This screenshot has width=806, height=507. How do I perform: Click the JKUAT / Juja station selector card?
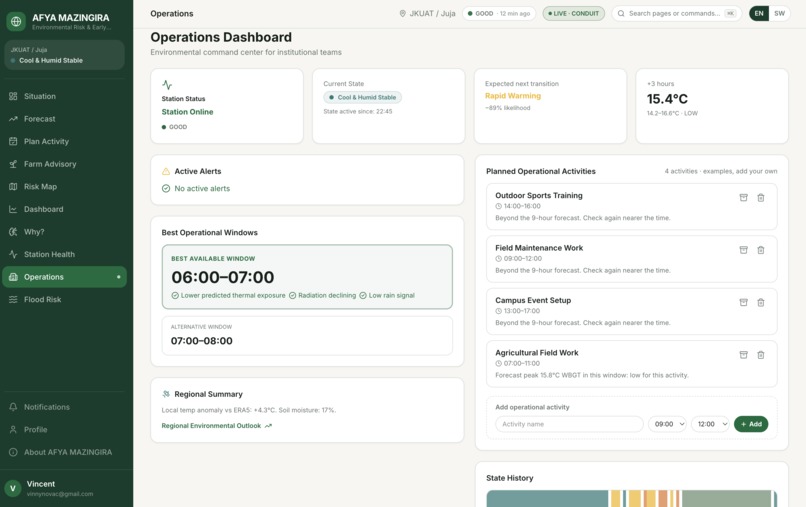64,55
